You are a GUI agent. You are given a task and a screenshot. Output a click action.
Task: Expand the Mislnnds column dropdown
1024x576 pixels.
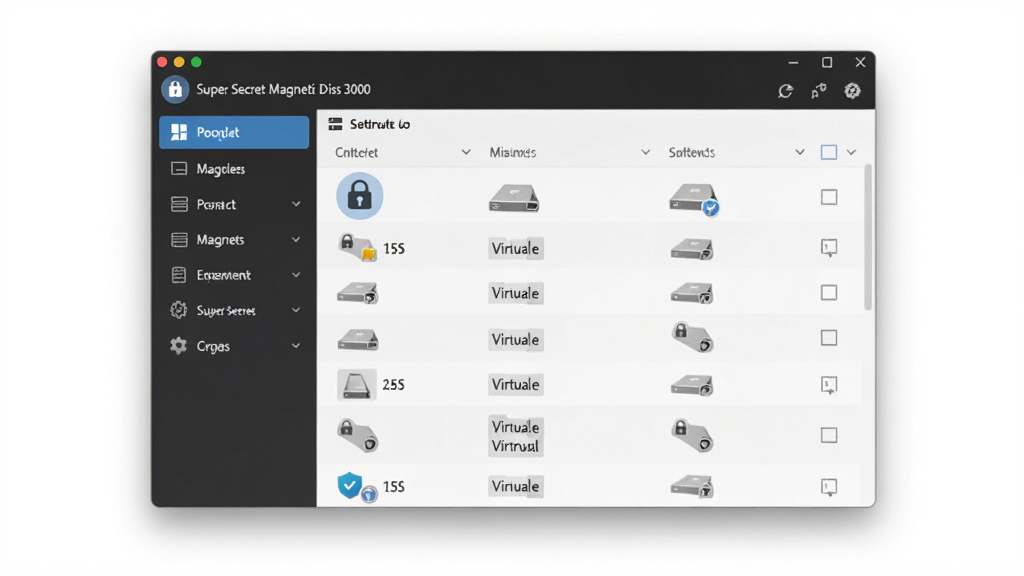click(645, 152)
